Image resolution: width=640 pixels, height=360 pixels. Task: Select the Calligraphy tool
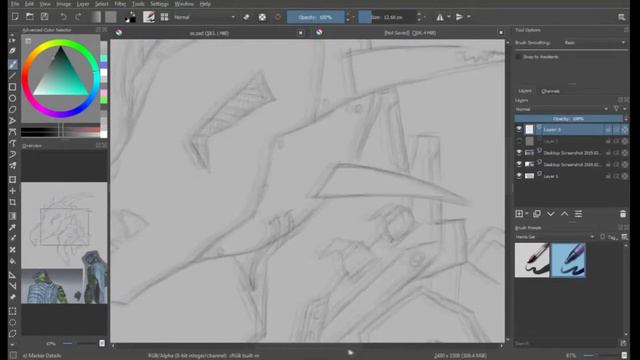click(x=13, y=51)
